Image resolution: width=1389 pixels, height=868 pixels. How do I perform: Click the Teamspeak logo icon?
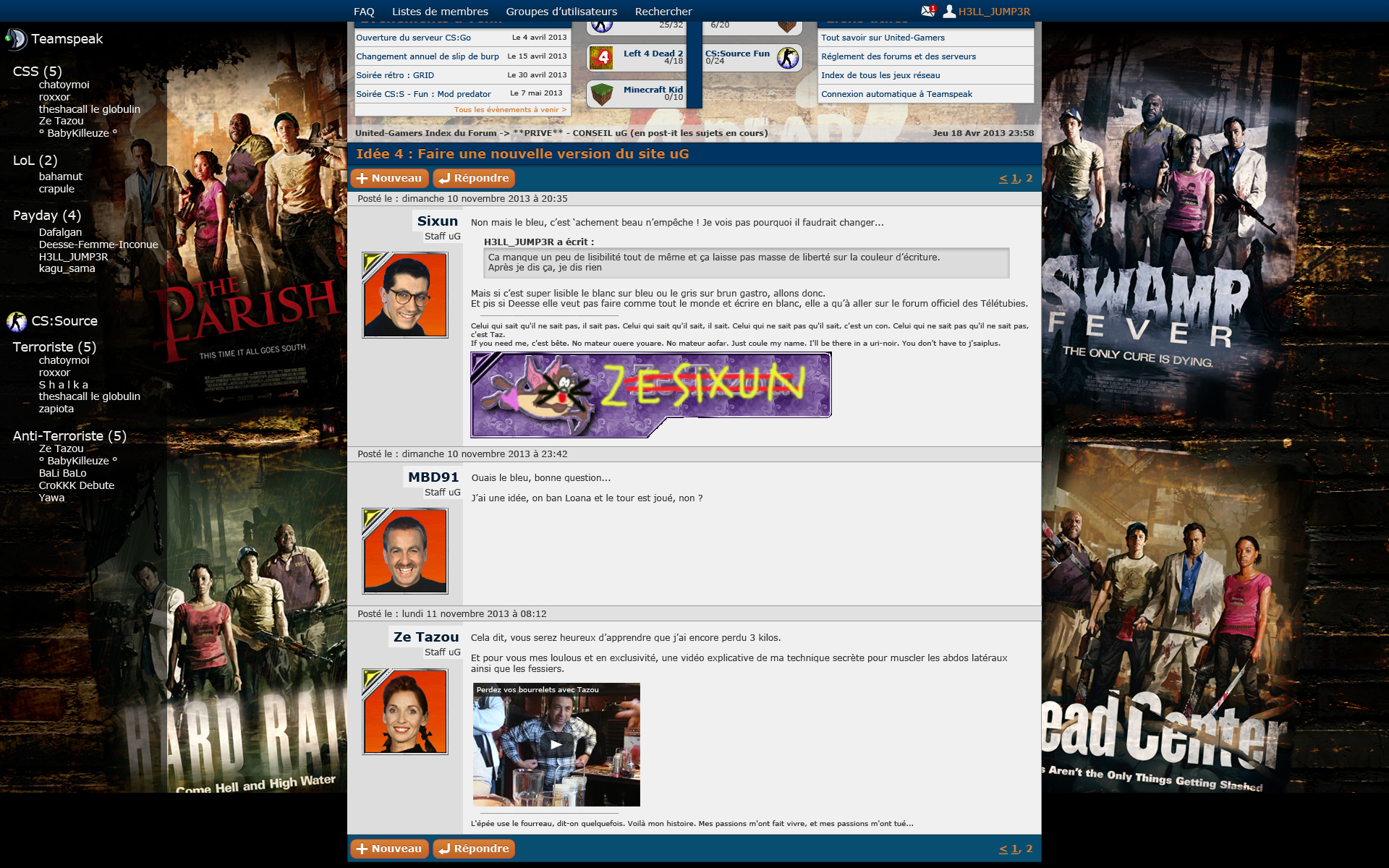pyautogui.click(x=16, y=38)
